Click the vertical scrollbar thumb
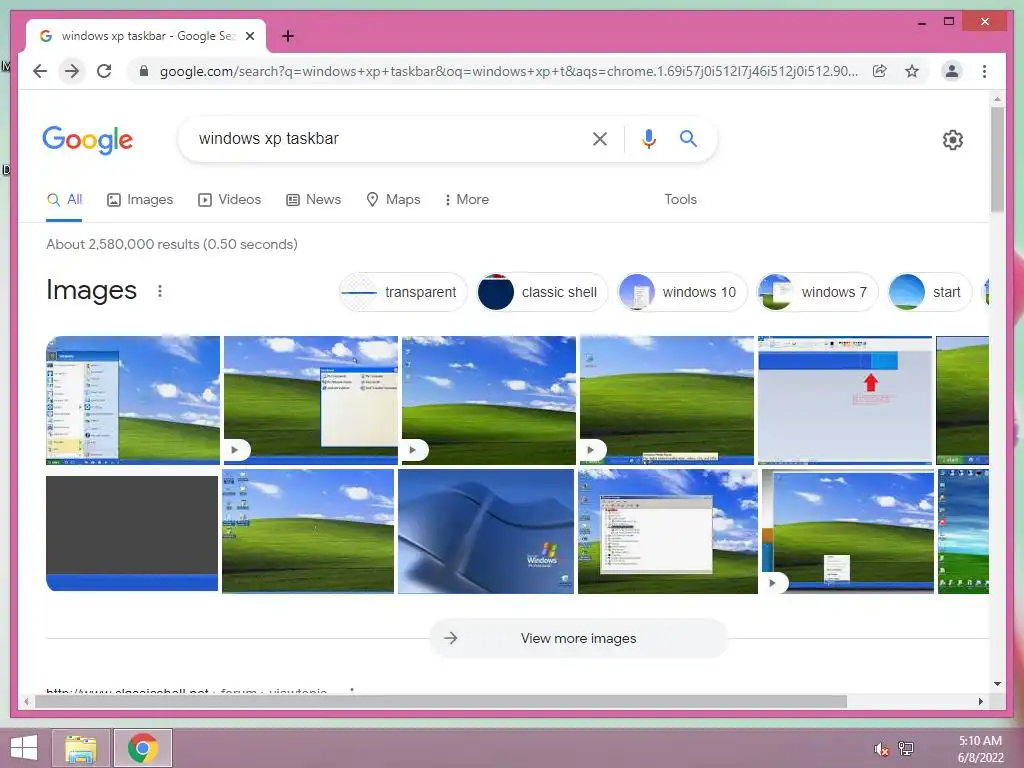1024x768 pixels. (x=997, y=159)
